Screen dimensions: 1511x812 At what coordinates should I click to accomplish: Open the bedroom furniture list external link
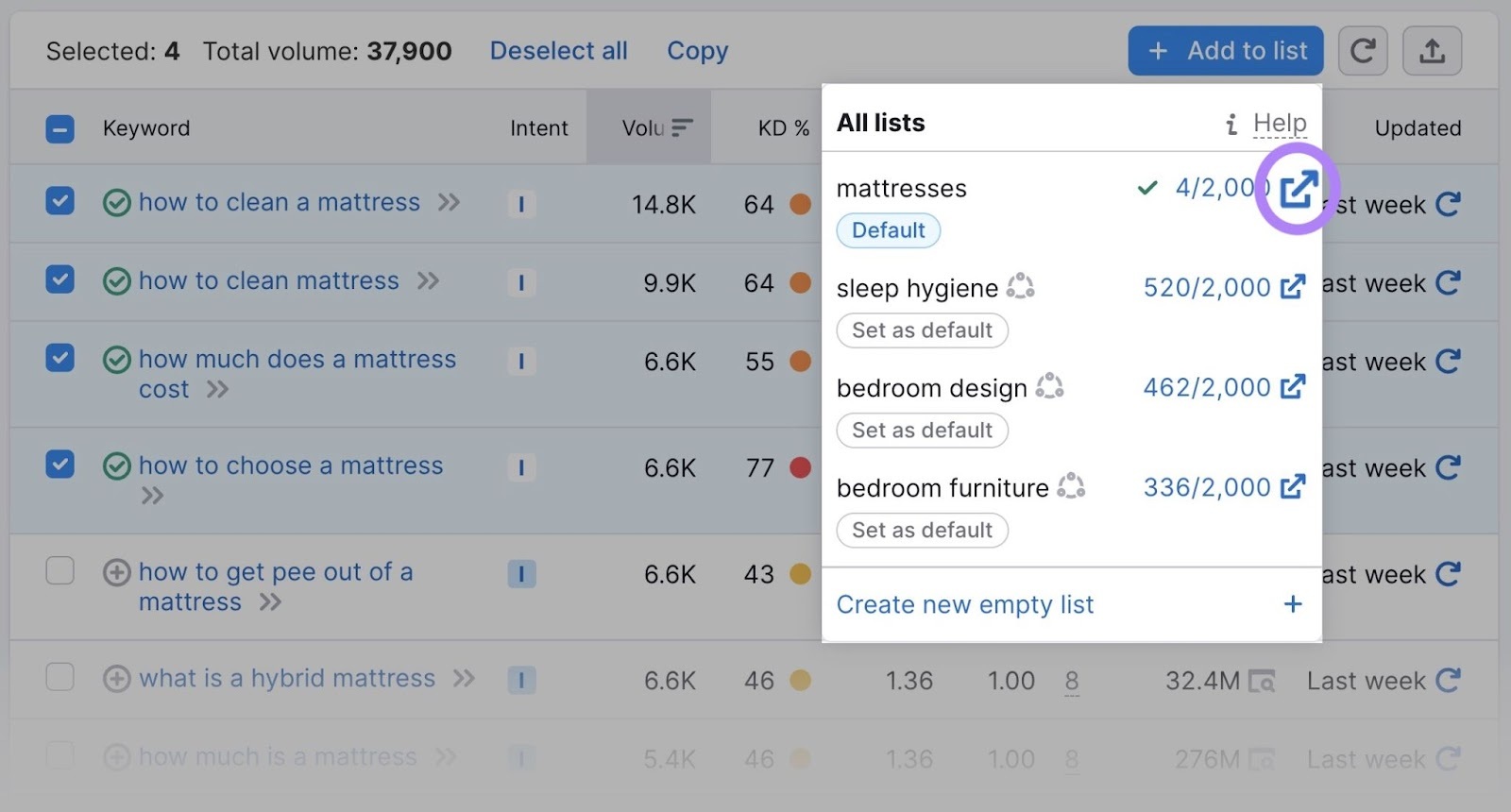click(1293, 487)
